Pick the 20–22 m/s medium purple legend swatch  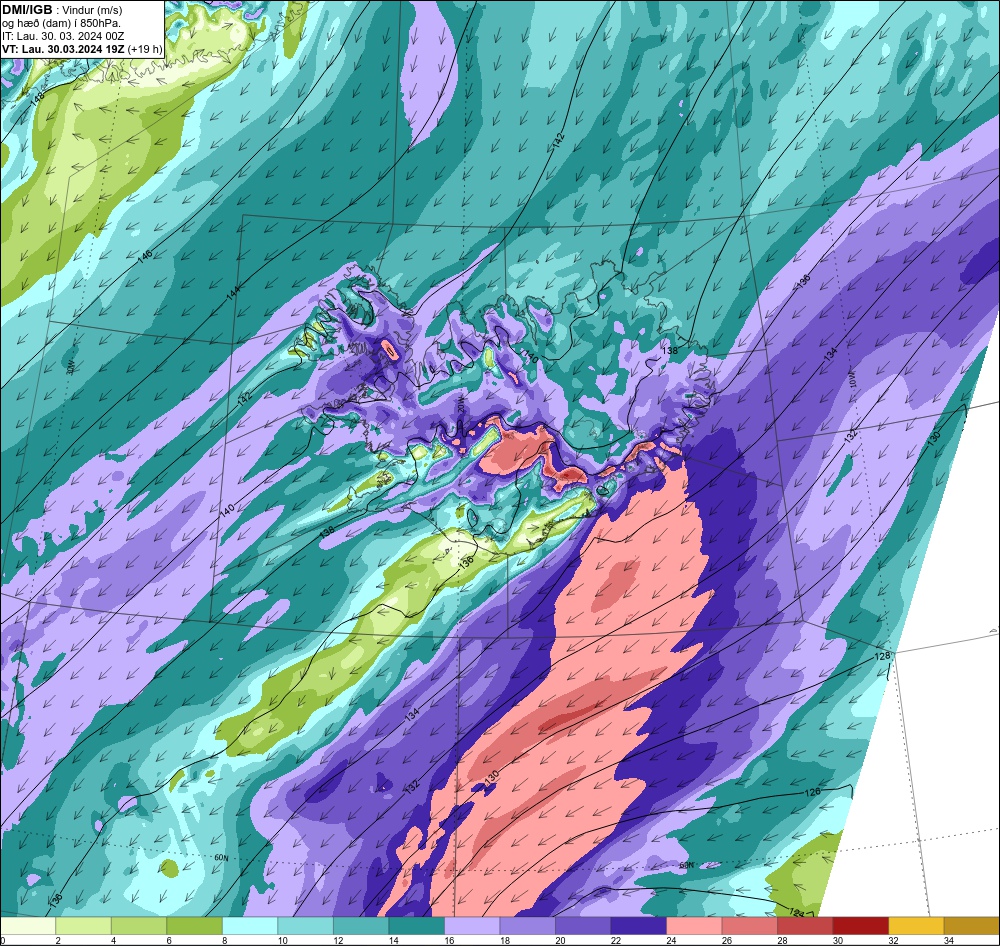583,926
